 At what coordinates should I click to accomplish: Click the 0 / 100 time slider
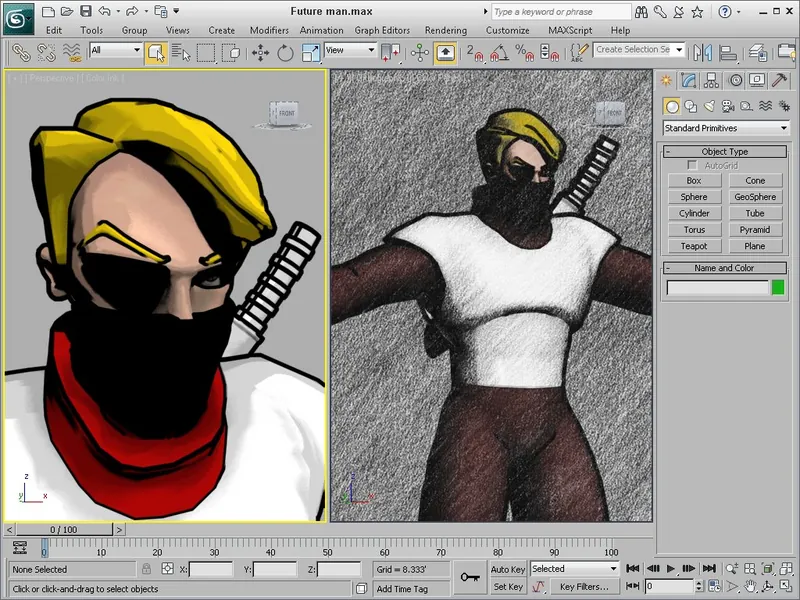(64, 530)
